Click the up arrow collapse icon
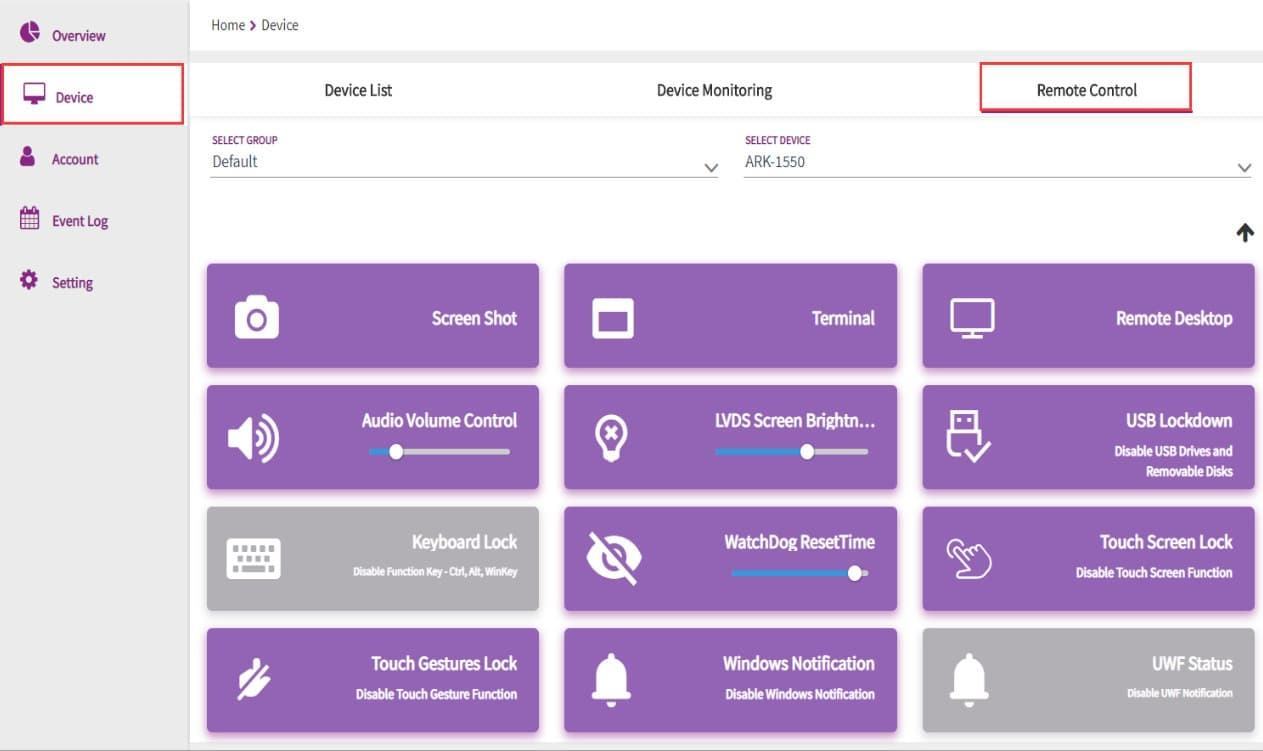The image size is (1263, 751). [x=1244, y=233]
